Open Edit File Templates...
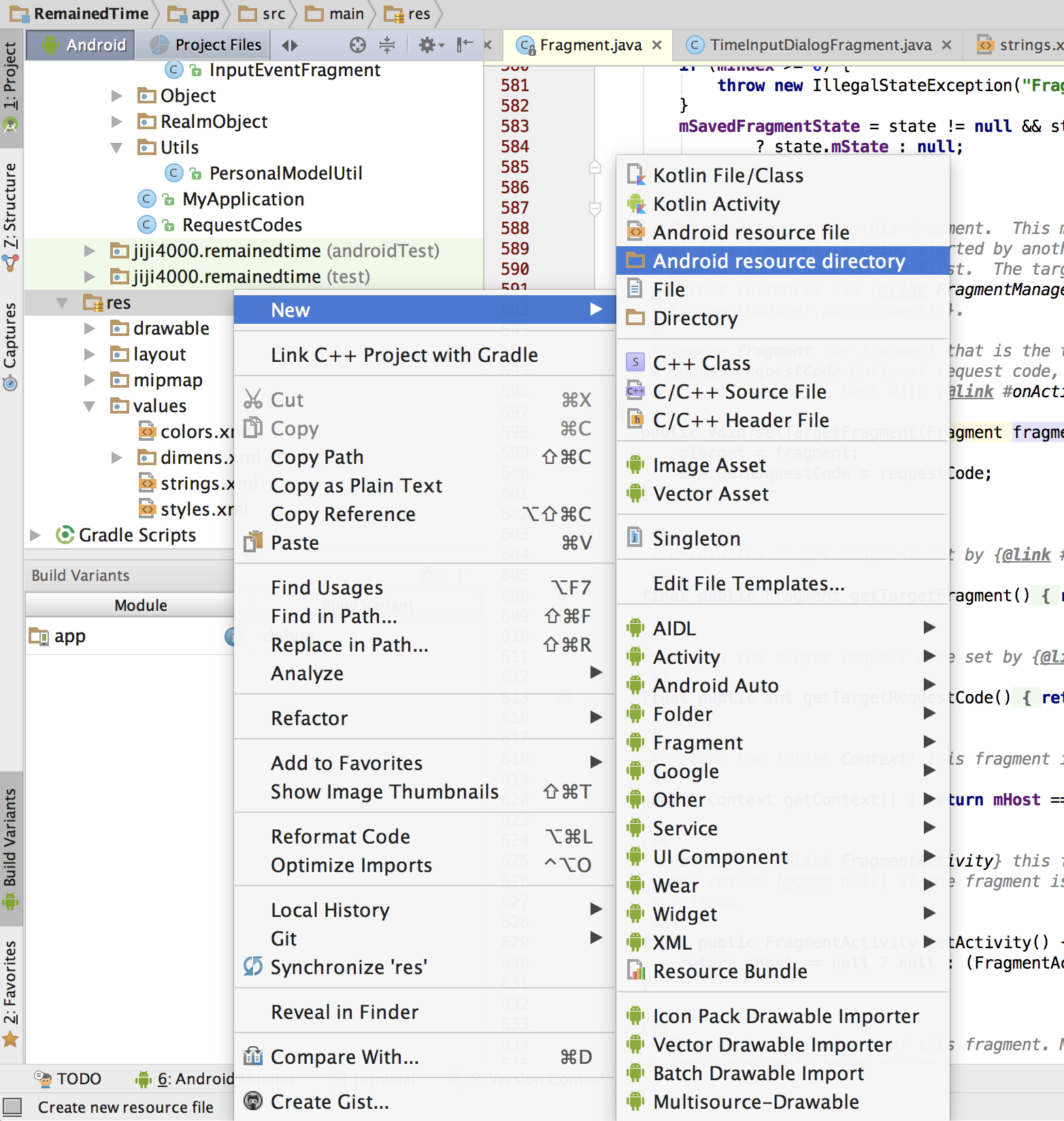 click(x=782, y=584)
